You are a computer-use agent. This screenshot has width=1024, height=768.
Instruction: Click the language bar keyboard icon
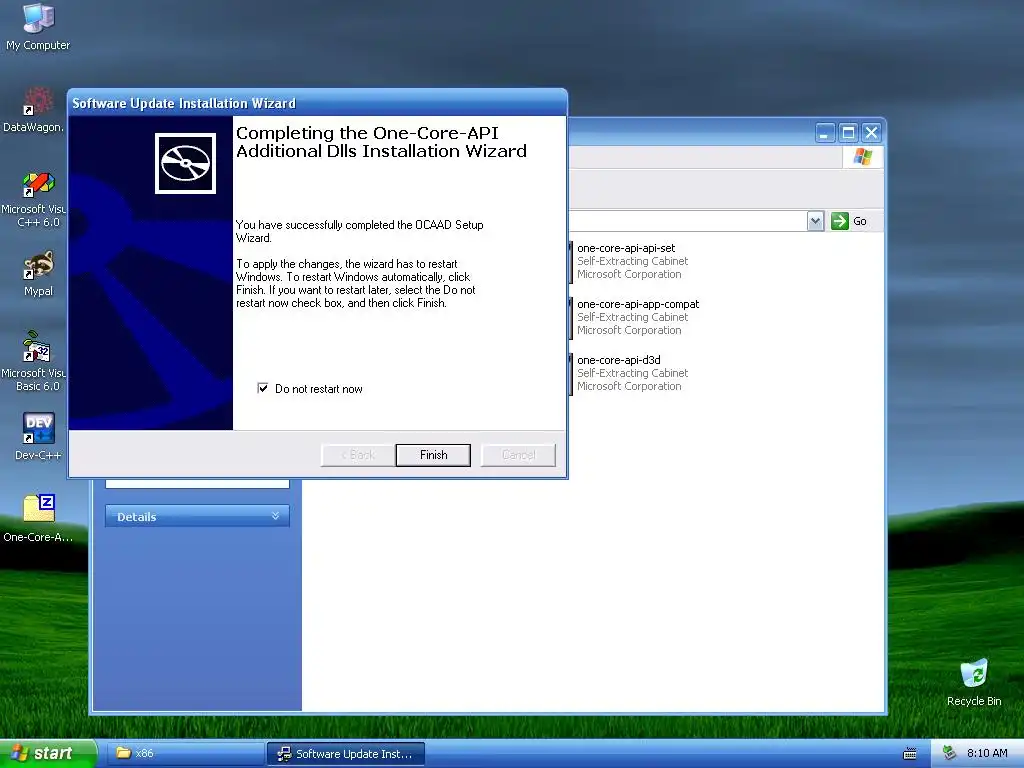click(909, 754)
